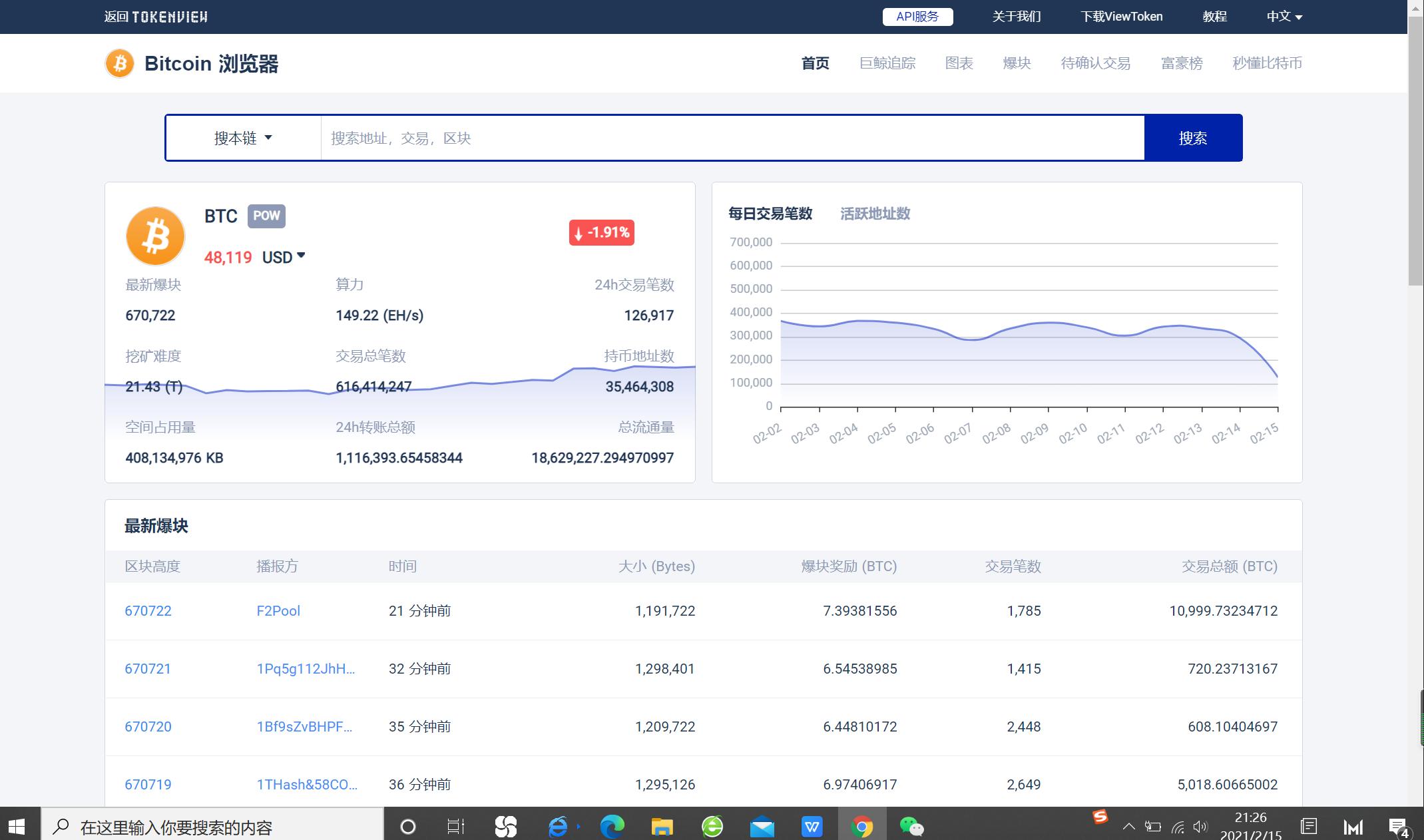
Task: Open the 中文 language dropdown
Action: coord(1284,17)
